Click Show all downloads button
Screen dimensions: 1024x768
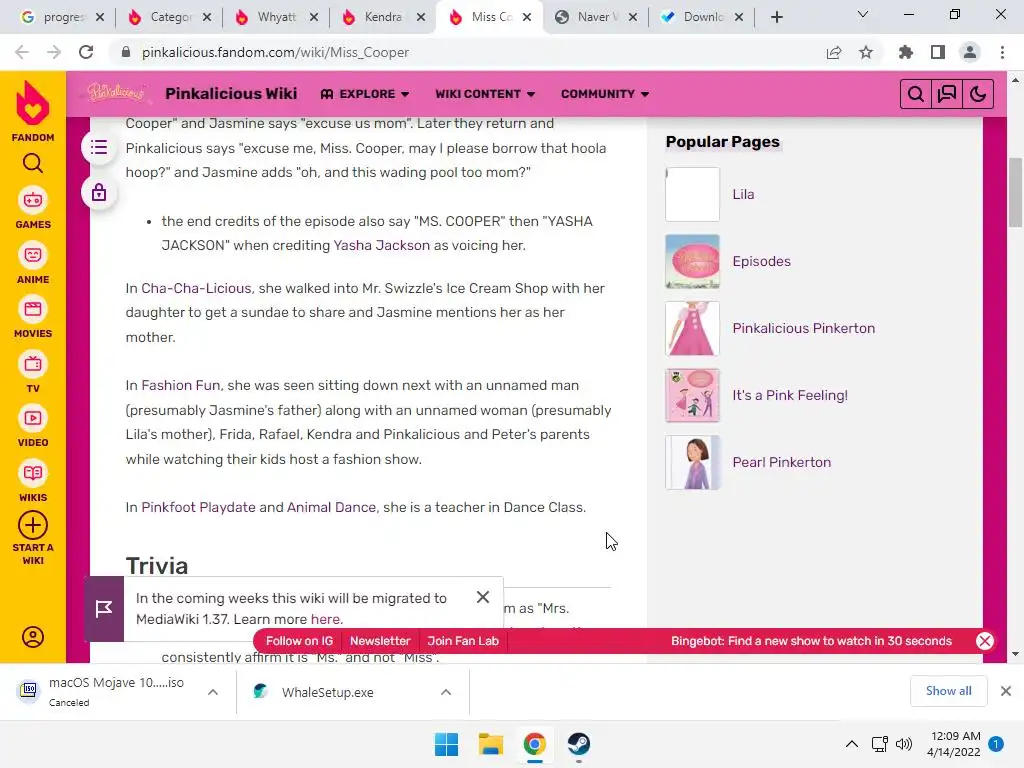tap(948, 691)
